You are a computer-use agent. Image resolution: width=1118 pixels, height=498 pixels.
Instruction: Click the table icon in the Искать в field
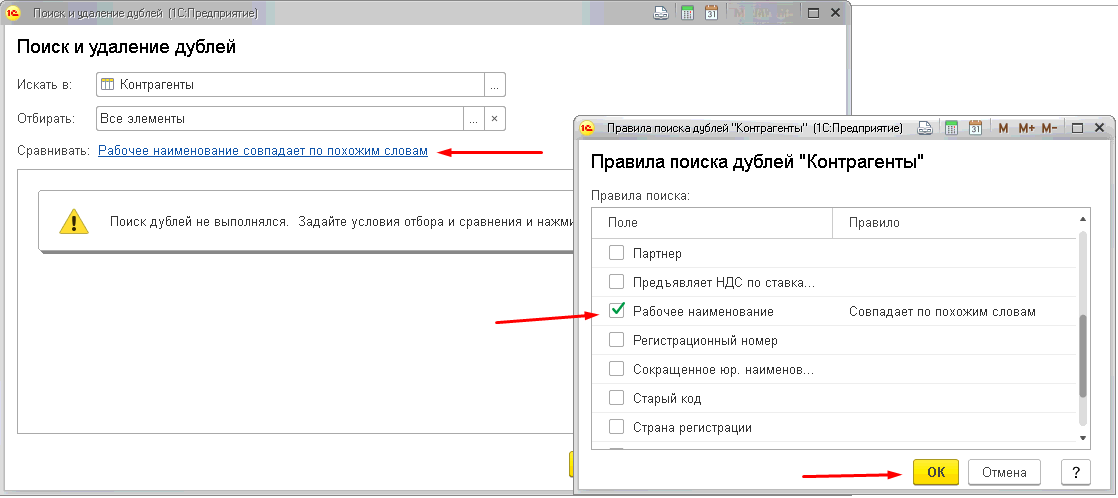click(108, 84)
